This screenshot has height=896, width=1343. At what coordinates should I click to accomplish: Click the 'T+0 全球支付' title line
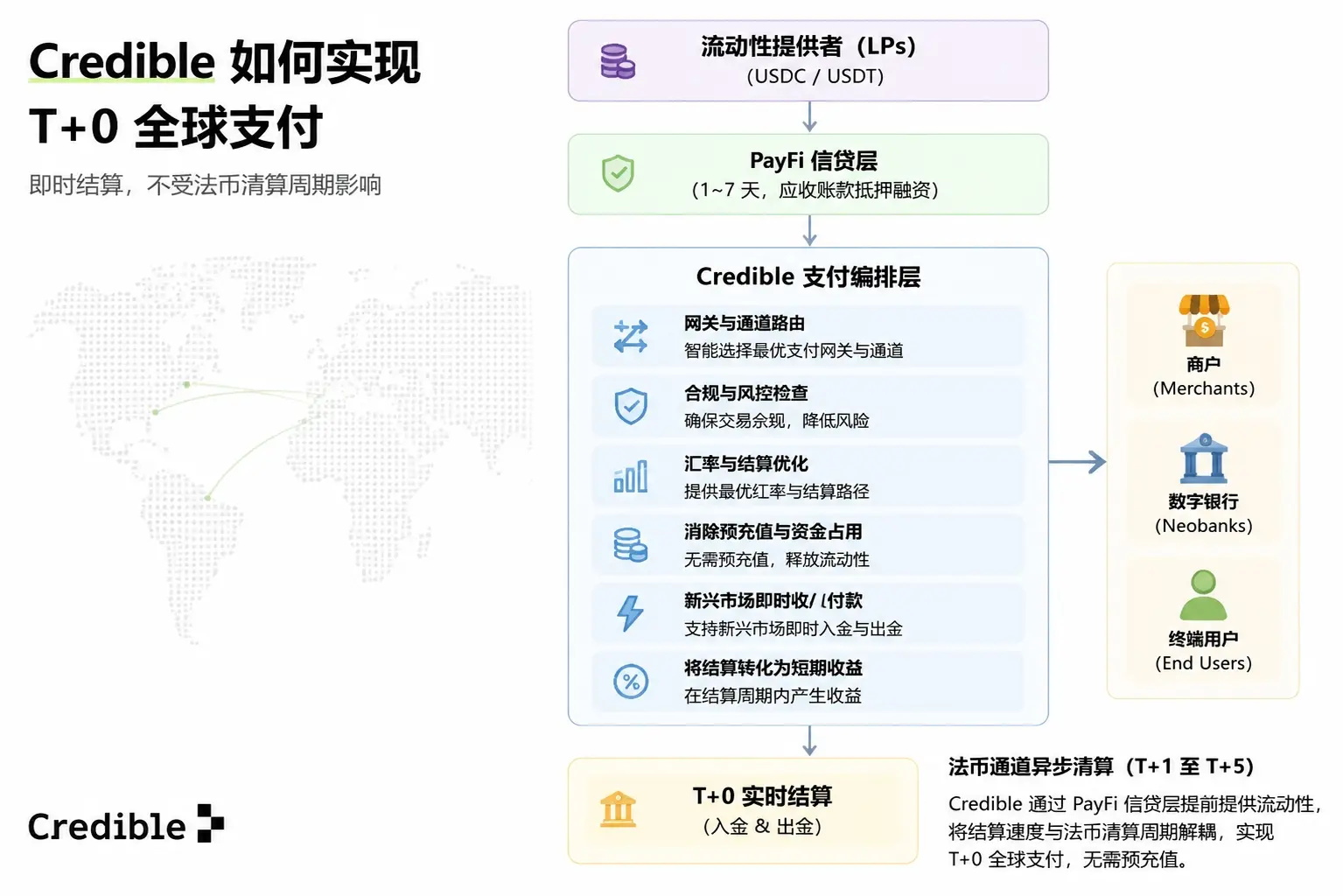(176, 126)
